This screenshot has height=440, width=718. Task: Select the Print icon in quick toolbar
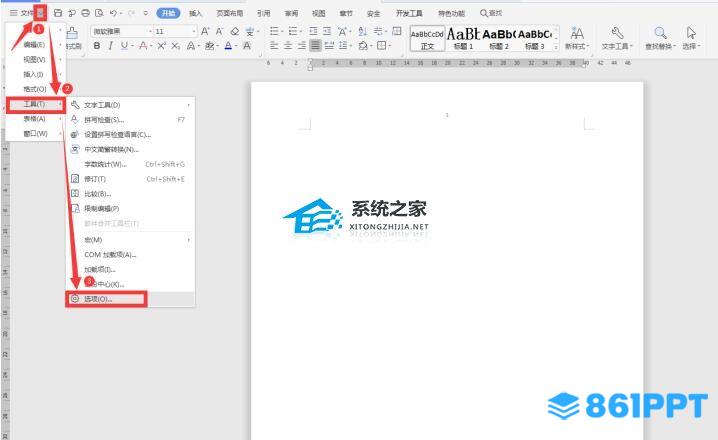[x=84, y=13]
